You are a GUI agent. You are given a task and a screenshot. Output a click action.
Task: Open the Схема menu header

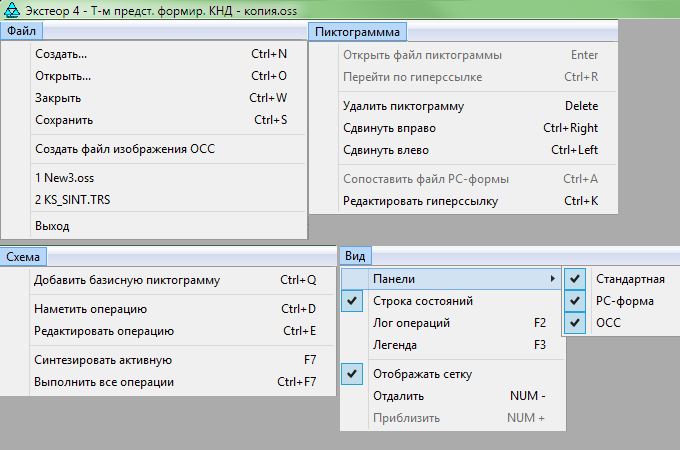[x=23, y=256]
